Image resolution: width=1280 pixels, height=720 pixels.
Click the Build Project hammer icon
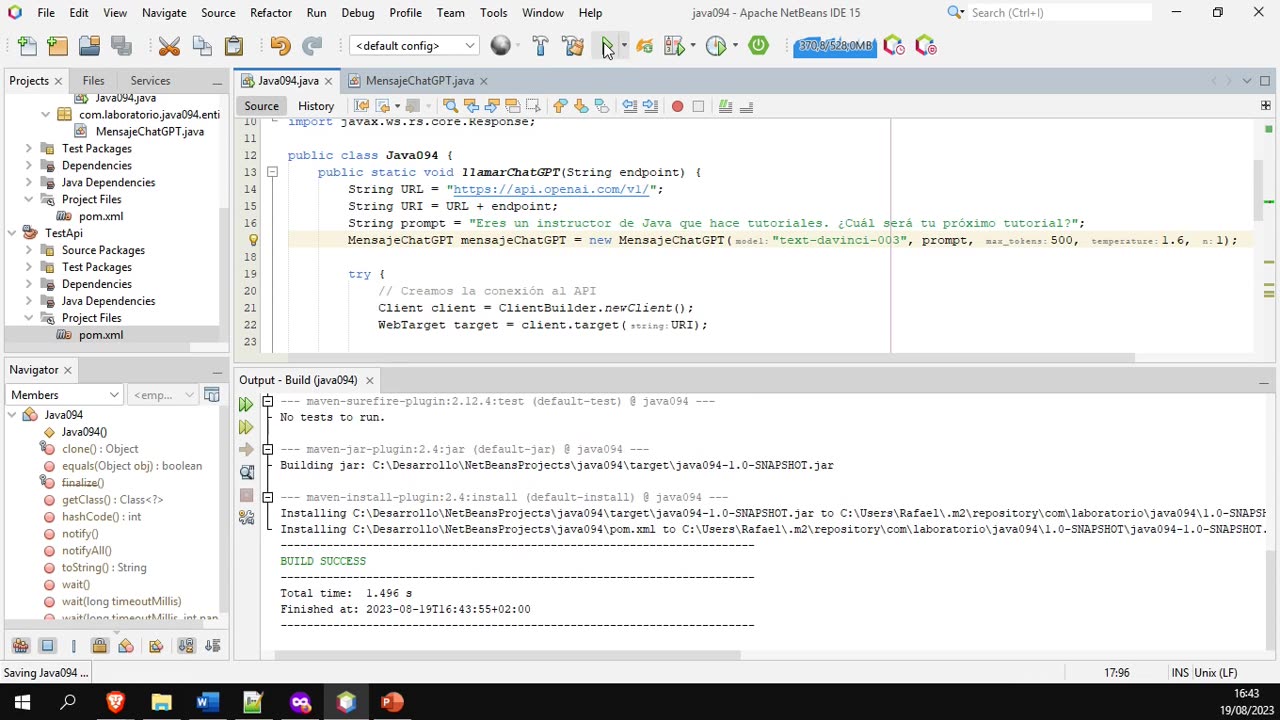(x=540, y=46)
